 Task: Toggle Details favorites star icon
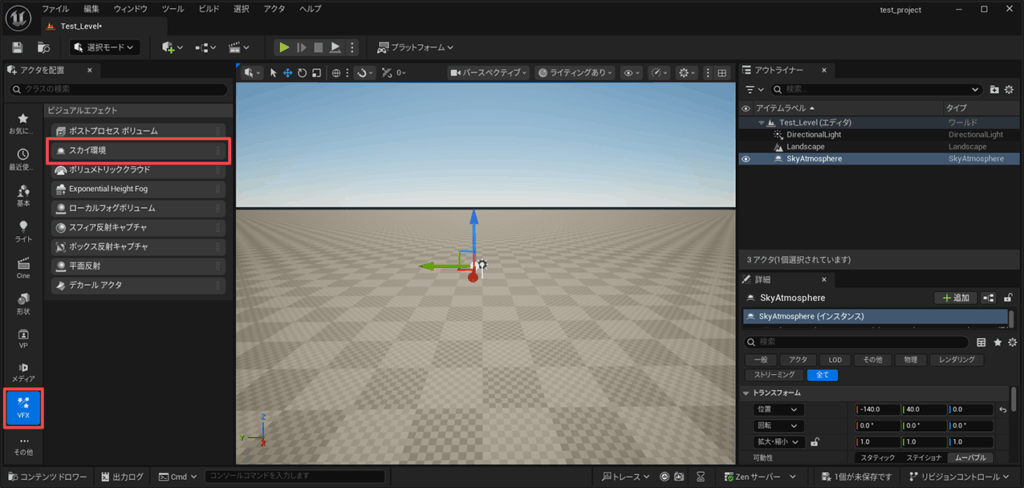tap(997, 342)
